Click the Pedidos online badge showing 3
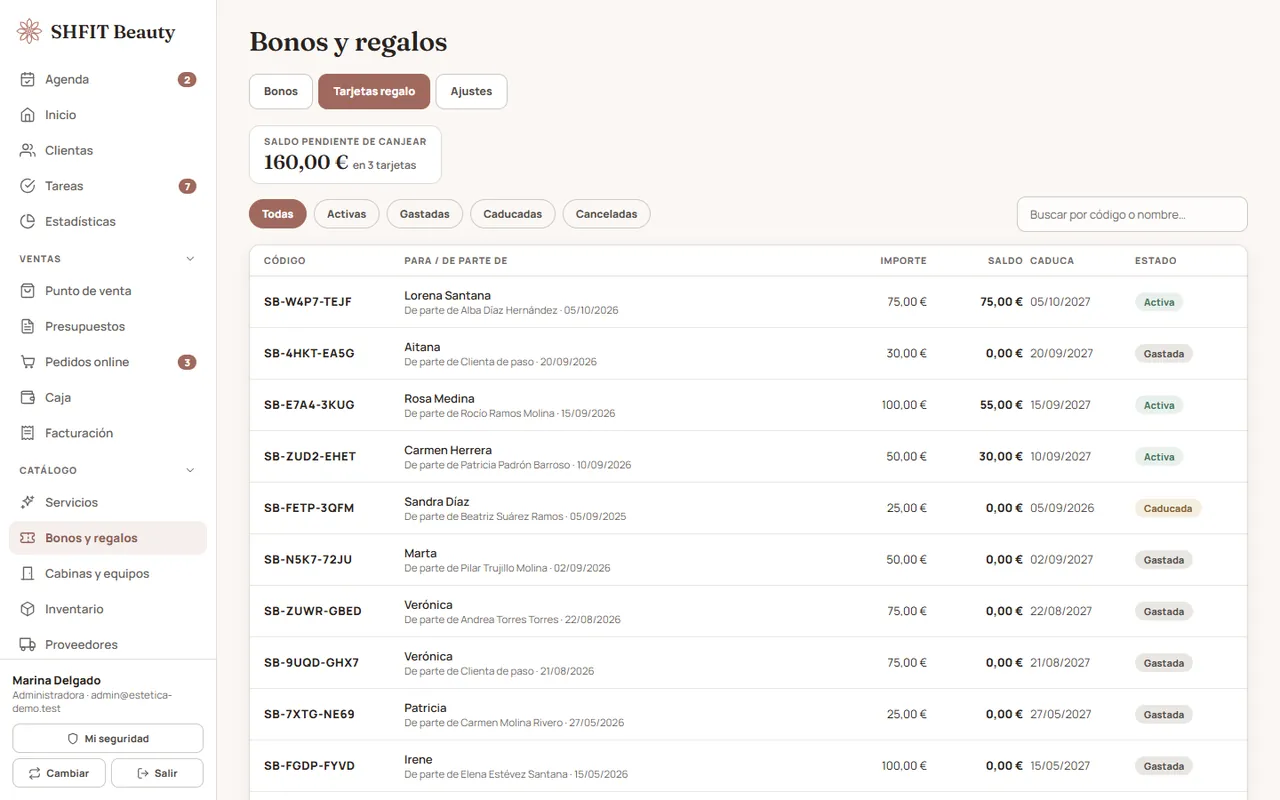 coord(187,362)
